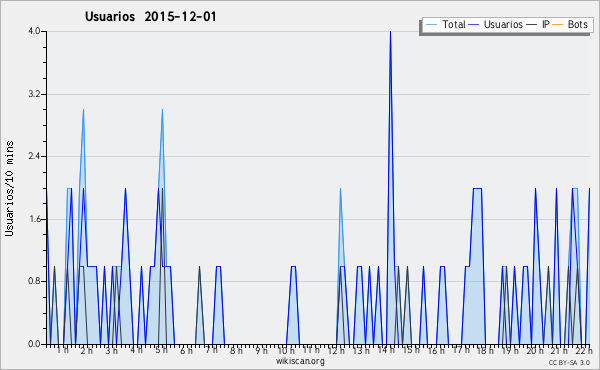Screen dimensions: 600x370
Task: Click the '18 h' x-axis label
Action: [485, 350]
